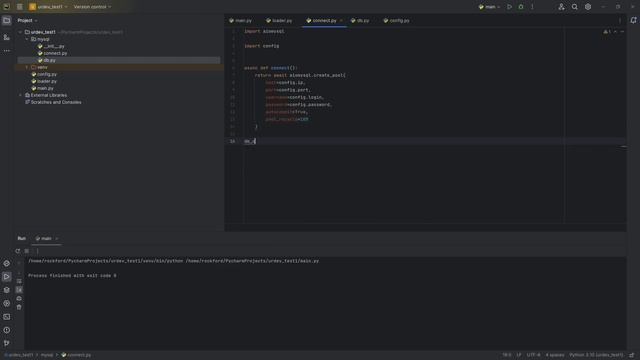Collapse the mysql folder
Viewport: 640px width, 360px height.
click(27, 39)
